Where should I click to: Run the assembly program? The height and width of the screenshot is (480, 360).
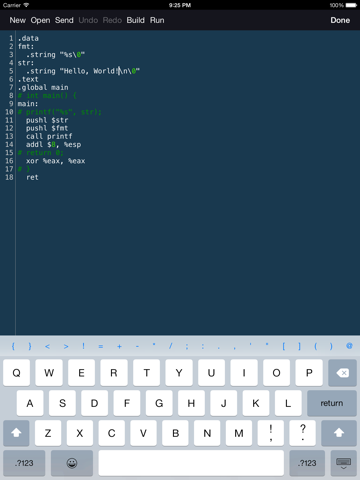(x=157, y=20)
